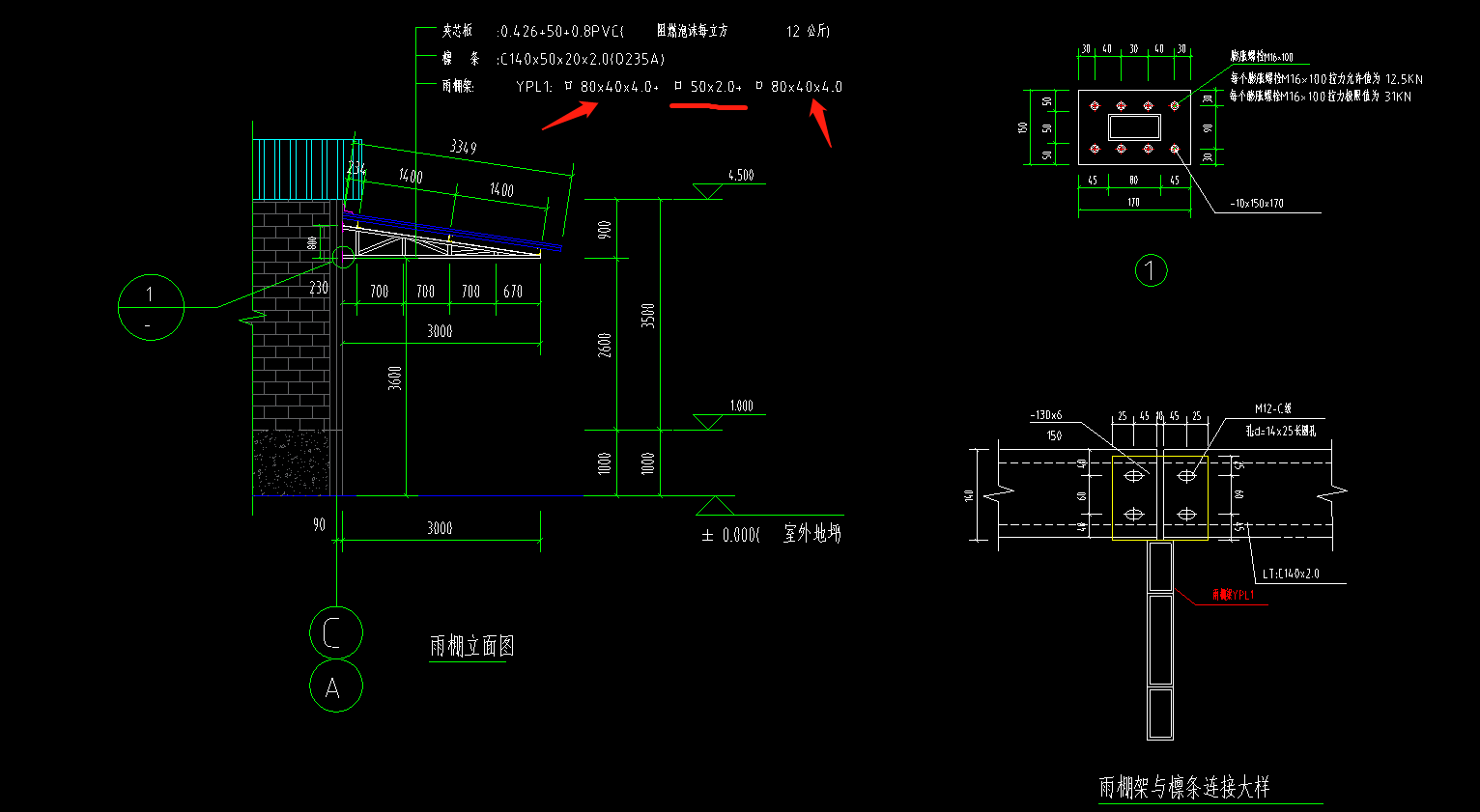This screenshot has width=1480, height=812.
Task: Select the 阻燃泡沫每立方 note
Action: (692, 31)
